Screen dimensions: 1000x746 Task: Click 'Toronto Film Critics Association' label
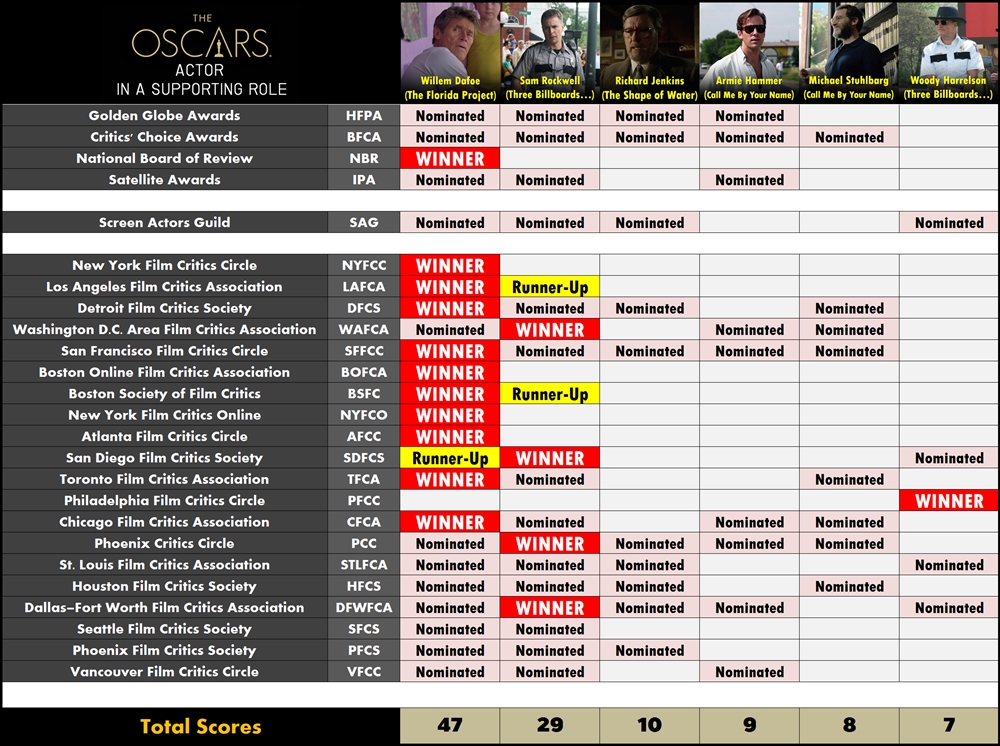pos(165,479)
